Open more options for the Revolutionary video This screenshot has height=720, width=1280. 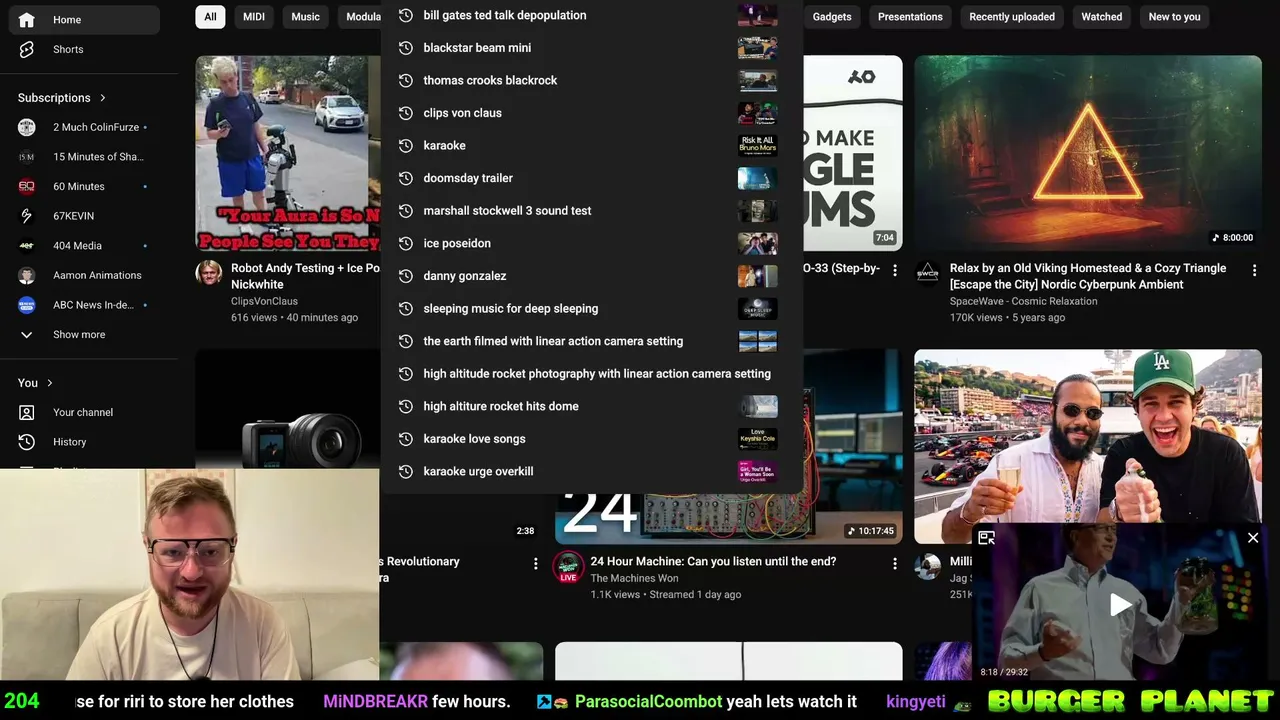click(x=535, y=564)
